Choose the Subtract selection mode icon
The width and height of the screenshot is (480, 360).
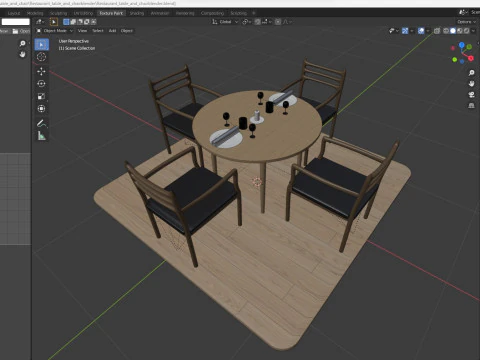80,22
